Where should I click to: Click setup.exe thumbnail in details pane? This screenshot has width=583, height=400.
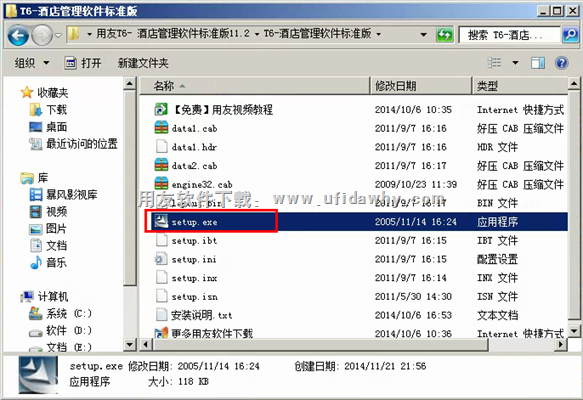click(x=38, y=375)
